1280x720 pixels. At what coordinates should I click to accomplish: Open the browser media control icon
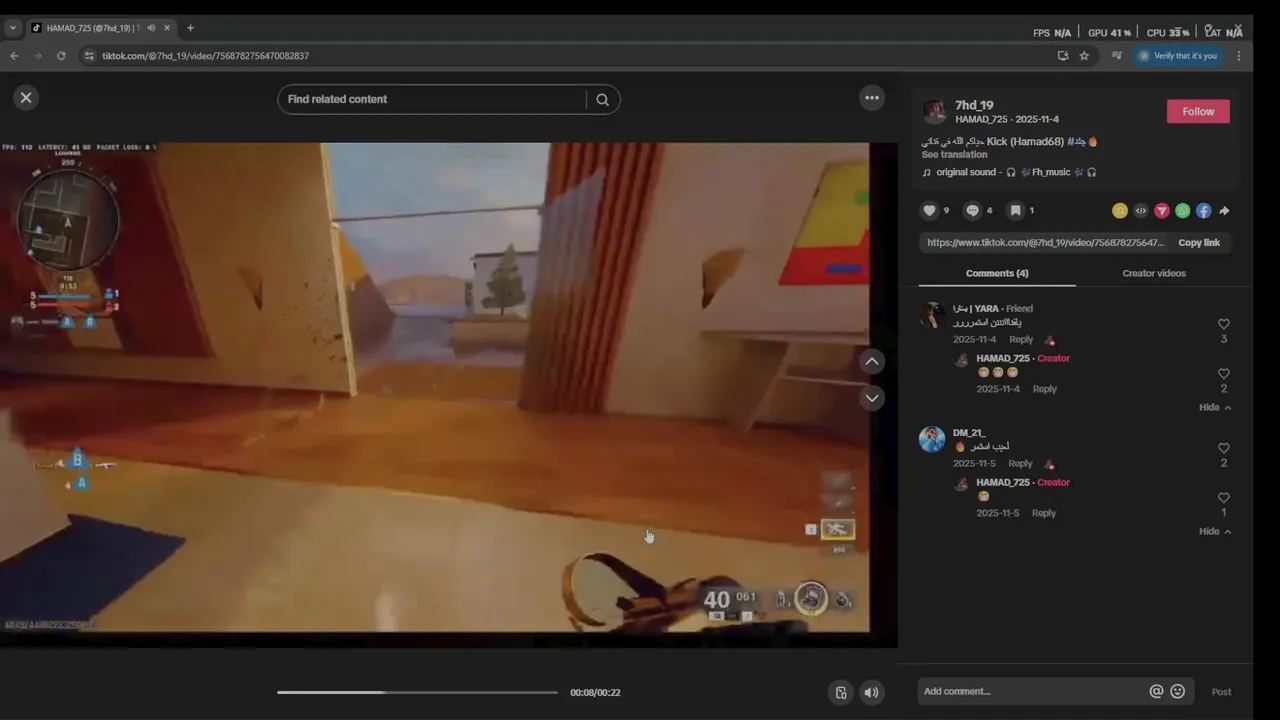pyautogui.click(x=1116, y=56)
